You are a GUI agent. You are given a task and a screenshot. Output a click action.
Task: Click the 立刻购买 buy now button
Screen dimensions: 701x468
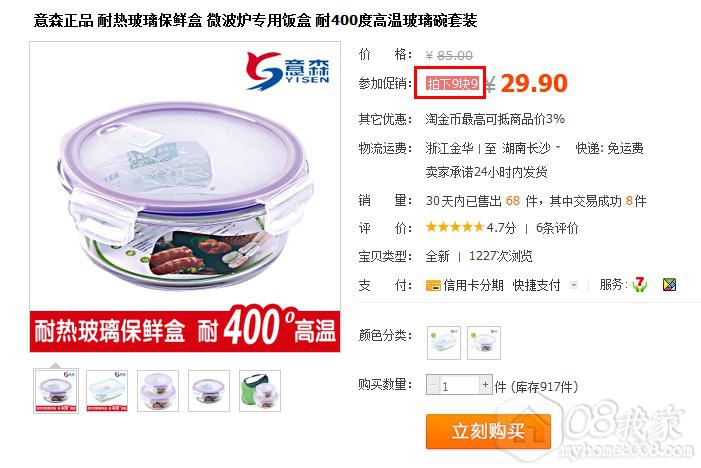tap(488, 431)
